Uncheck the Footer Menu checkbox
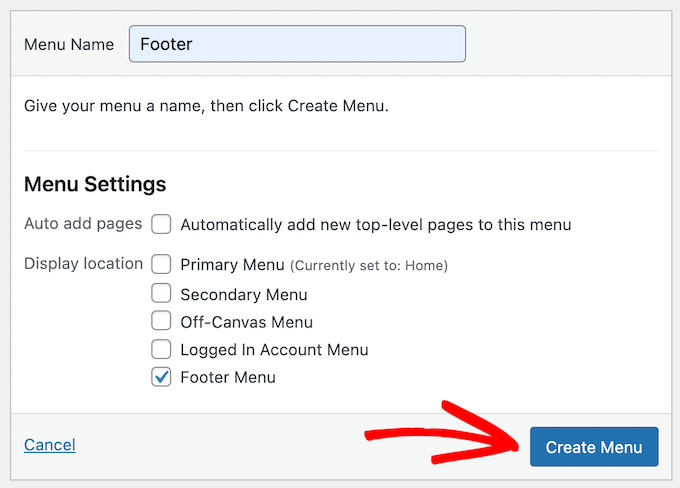Screen dimensions: 680x488 pyautogui.click(x=161, y=377)
